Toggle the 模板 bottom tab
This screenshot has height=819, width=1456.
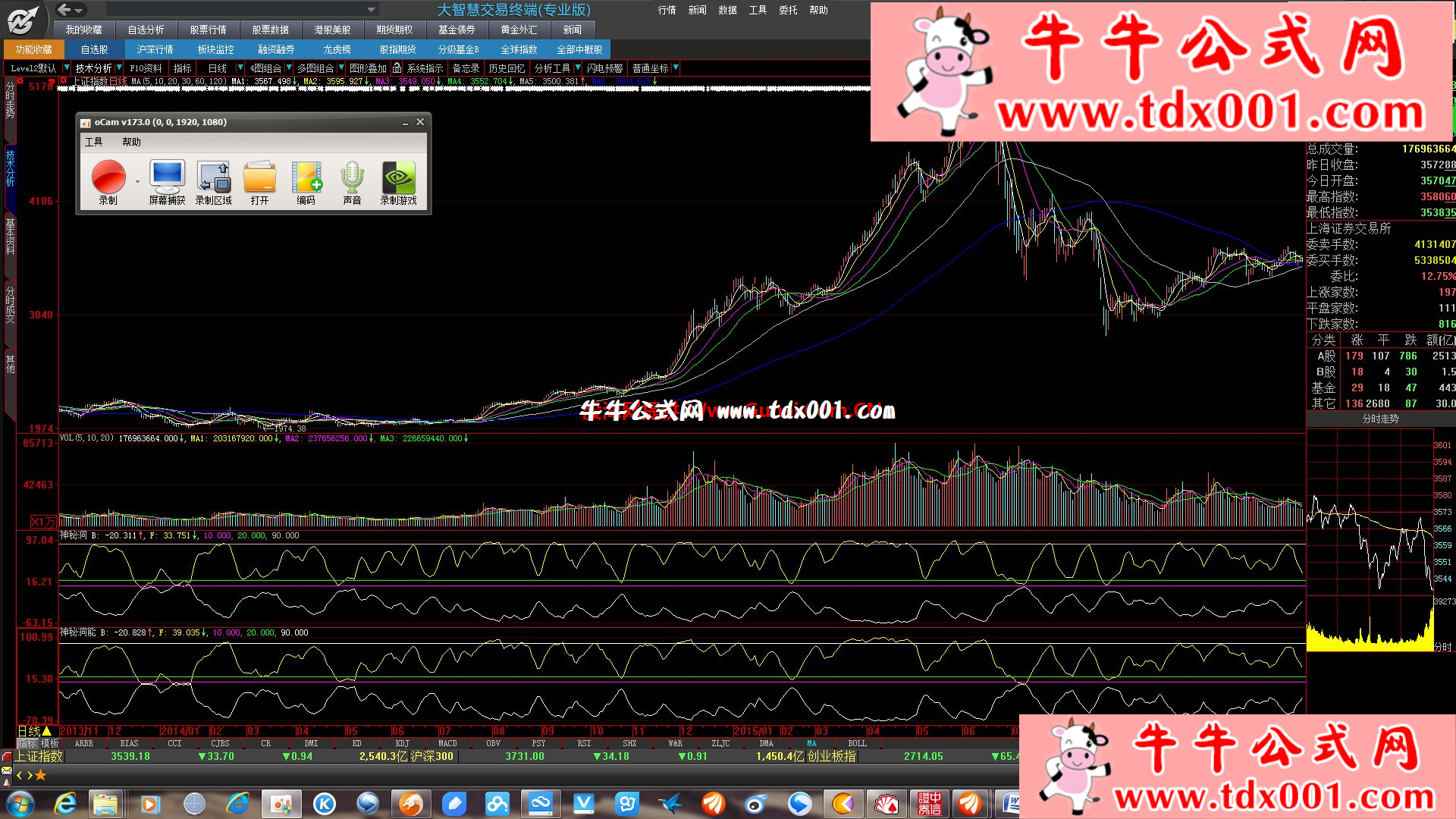[49, 743]
